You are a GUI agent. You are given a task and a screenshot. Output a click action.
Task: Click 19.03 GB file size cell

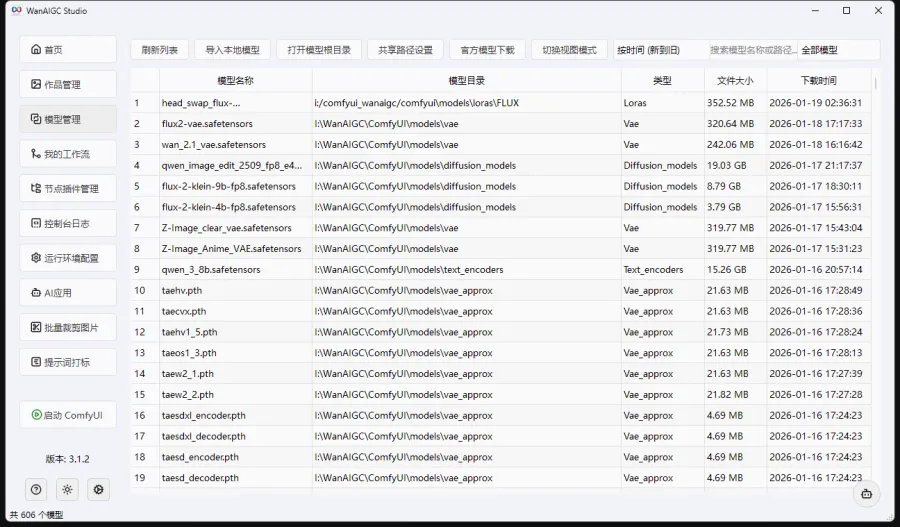tap(735, 165)
